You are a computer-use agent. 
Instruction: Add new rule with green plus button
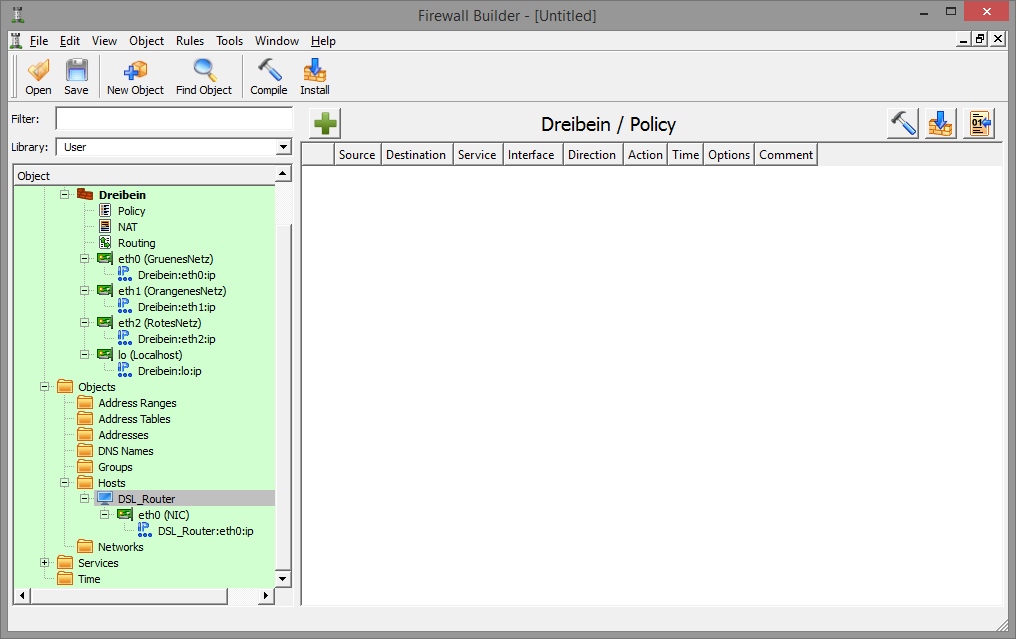point(326,124)
